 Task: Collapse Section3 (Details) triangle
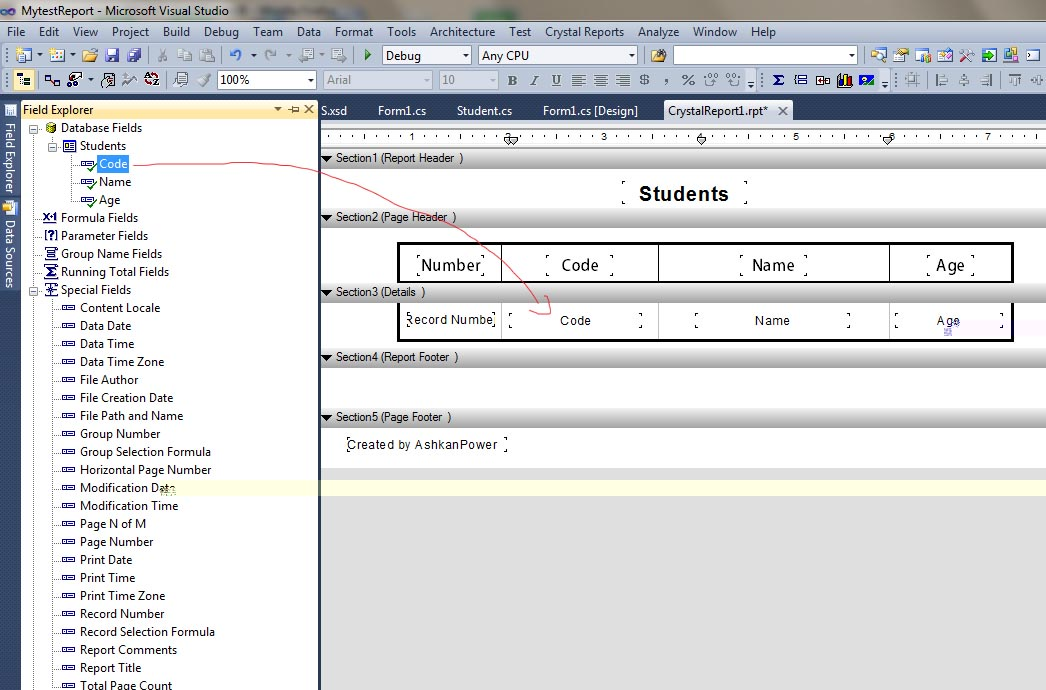(x=327, y=292)
